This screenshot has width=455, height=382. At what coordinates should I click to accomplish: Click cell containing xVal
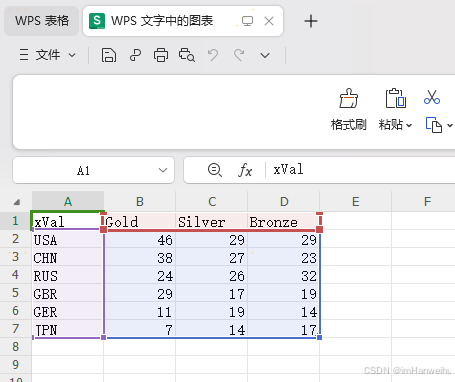coord(67,221)
